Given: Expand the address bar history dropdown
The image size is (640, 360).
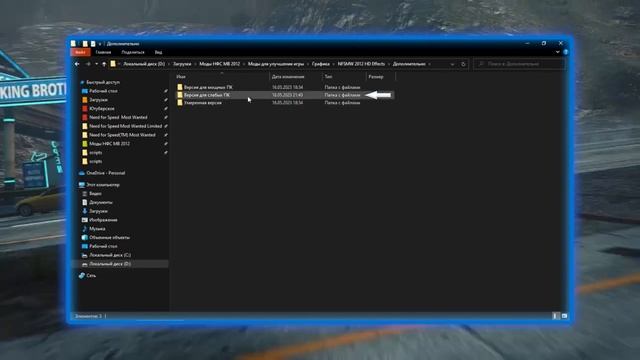Looking at the screenshot, I should (452, 64).
